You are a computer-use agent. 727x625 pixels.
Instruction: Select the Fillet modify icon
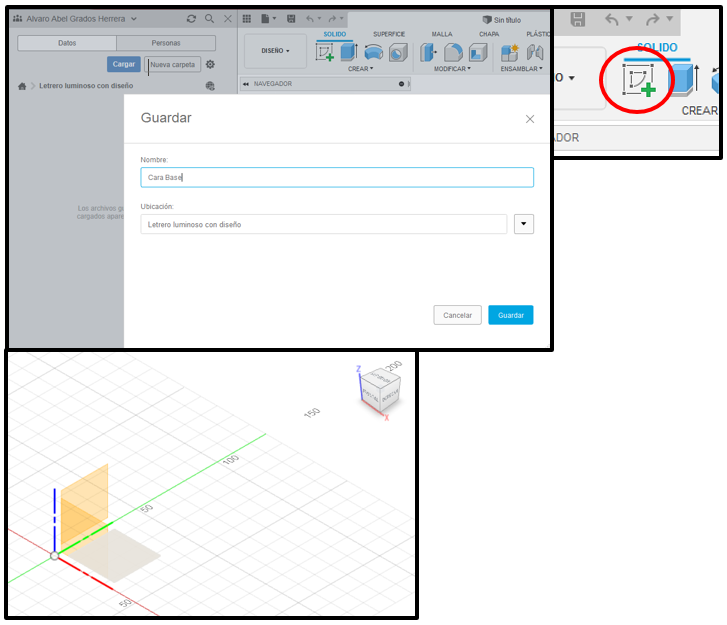point(453,52)
